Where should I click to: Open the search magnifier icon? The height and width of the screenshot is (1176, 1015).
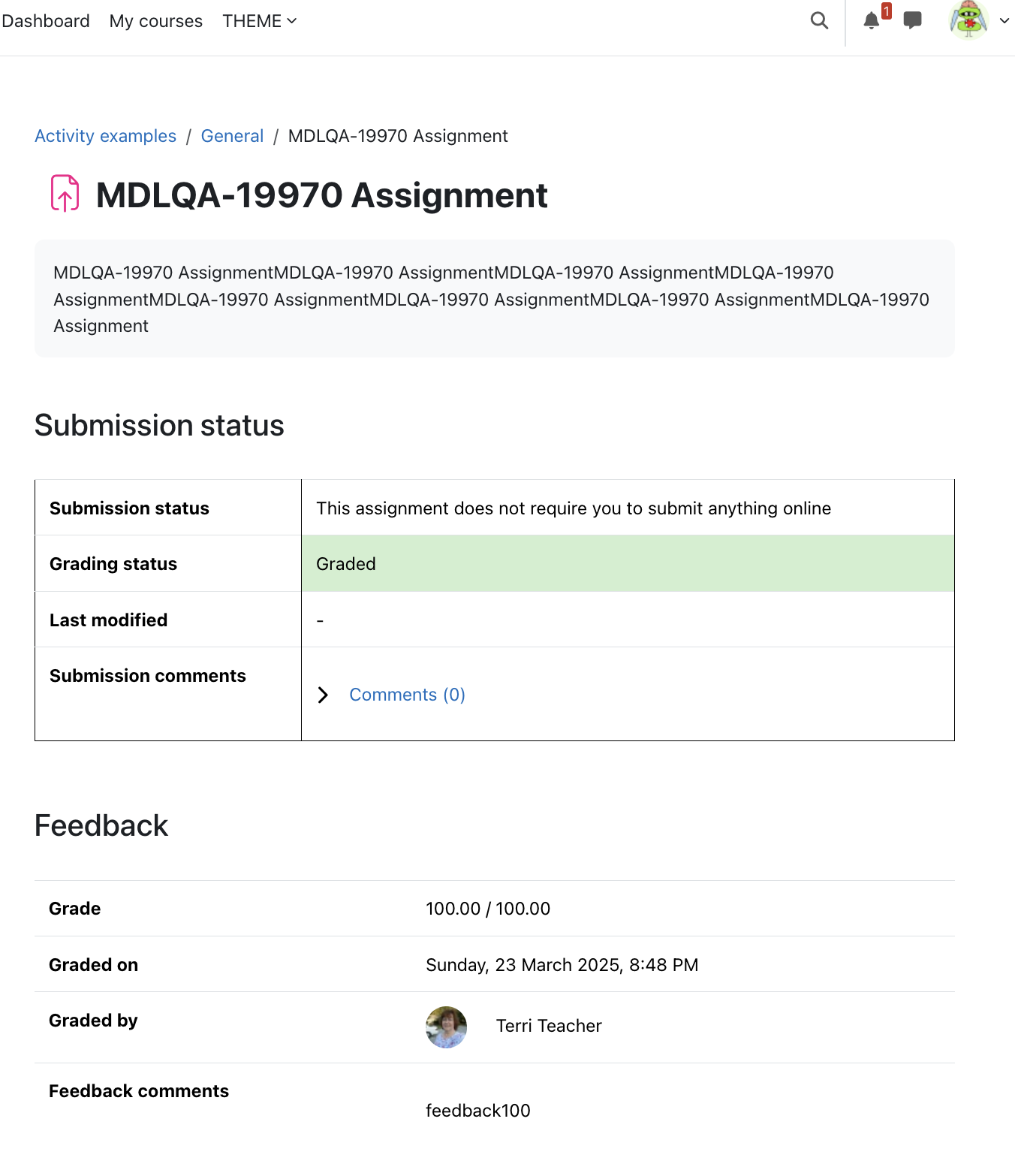coord(819,21)
